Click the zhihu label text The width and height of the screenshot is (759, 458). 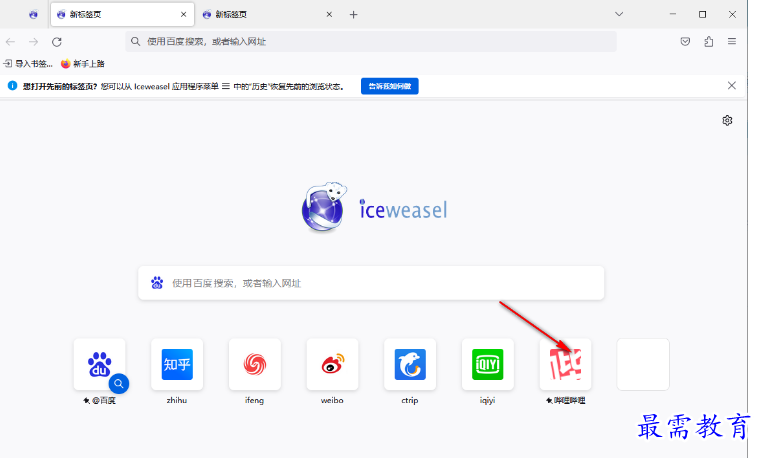177,400
